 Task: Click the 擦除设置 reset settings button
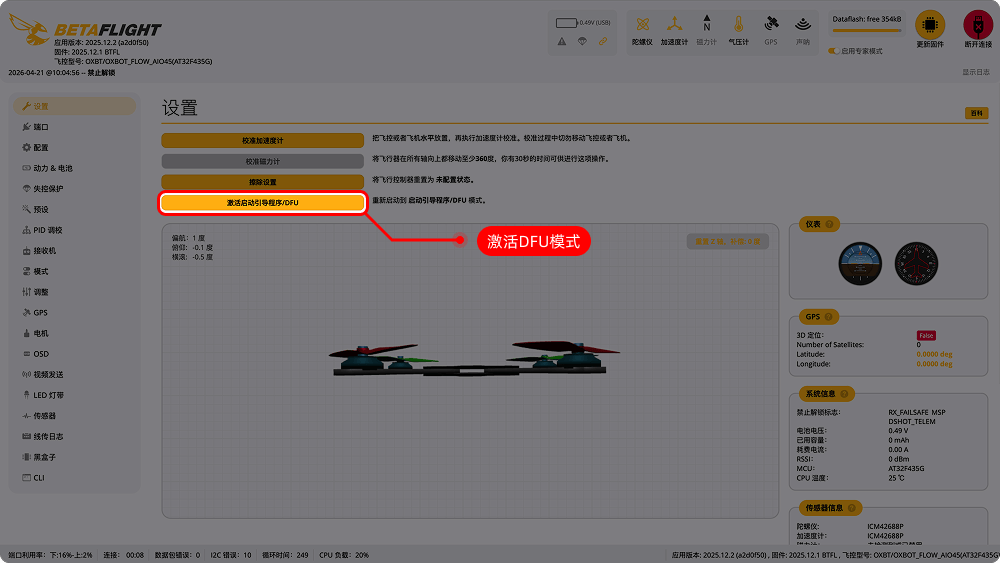pyautogui.click(x=262, y=182)
